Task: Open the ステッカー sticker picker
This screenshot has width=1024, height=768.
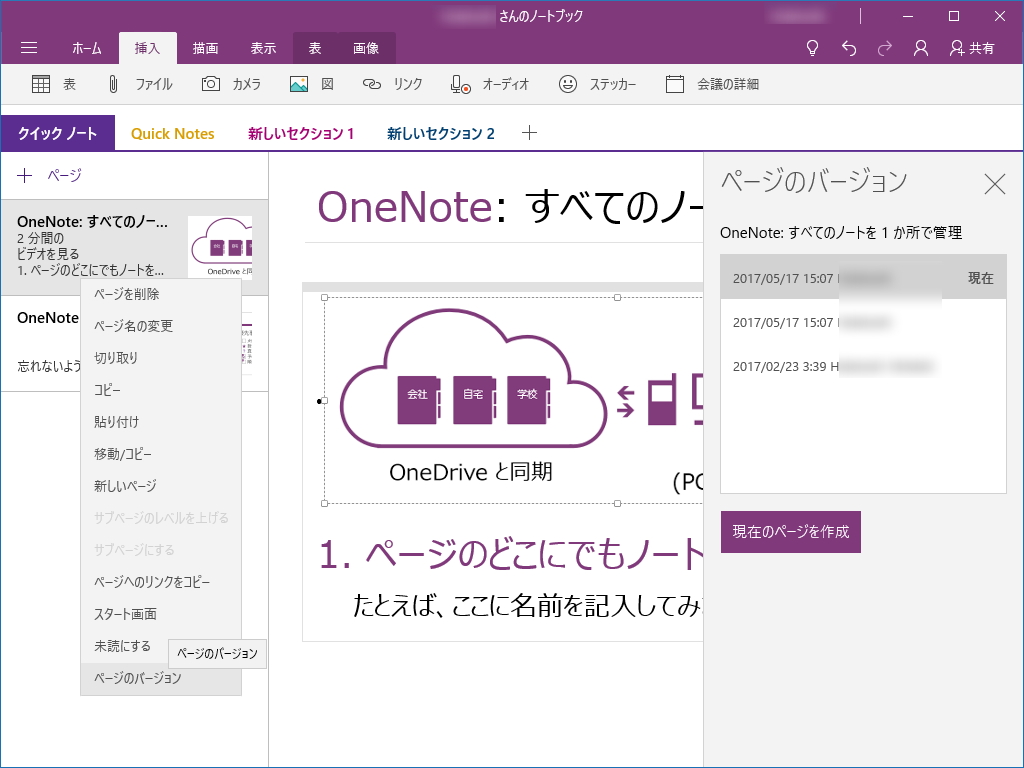Action: pos(597,84)
